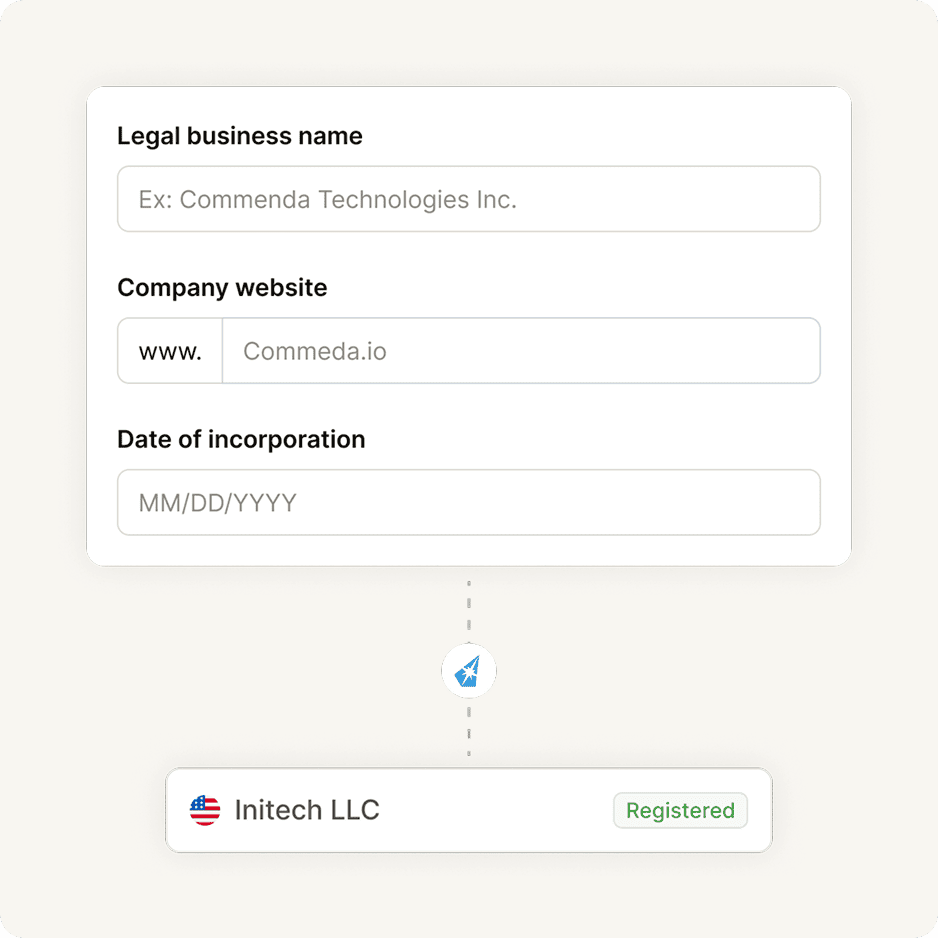Click the www. prefix box

pyautogui.click(x=170, y=351)
